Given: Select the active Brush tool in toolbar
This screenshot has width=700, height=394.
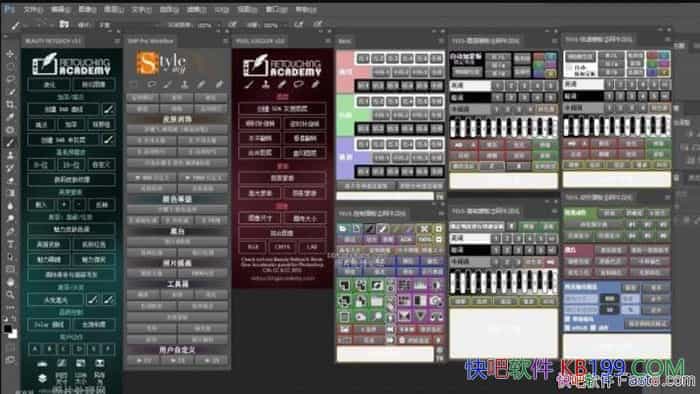Looking at the screenshot, I should 10,142.
